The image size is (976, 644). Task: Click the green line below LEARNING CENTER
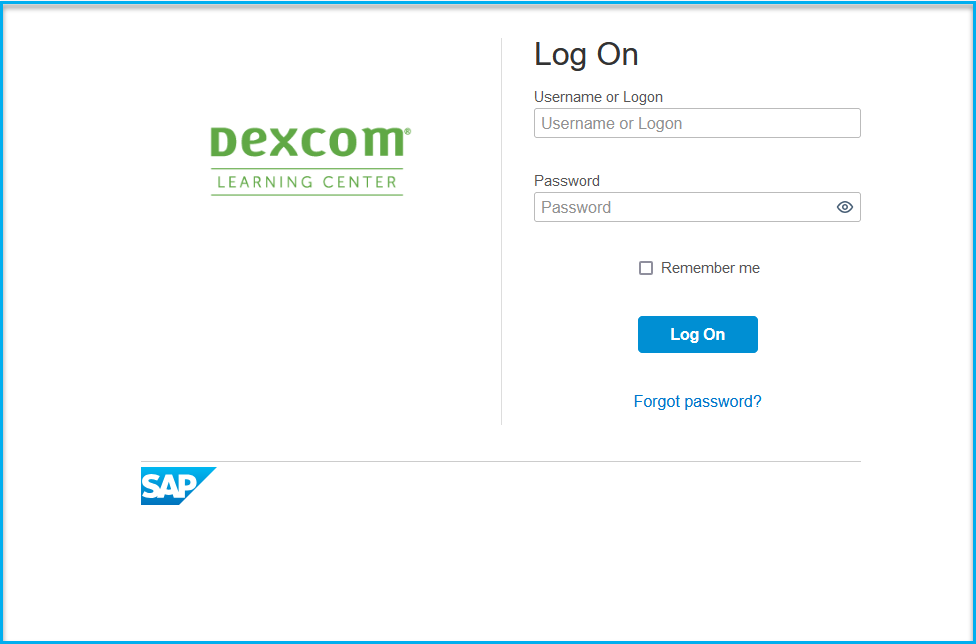pos(307,195)
